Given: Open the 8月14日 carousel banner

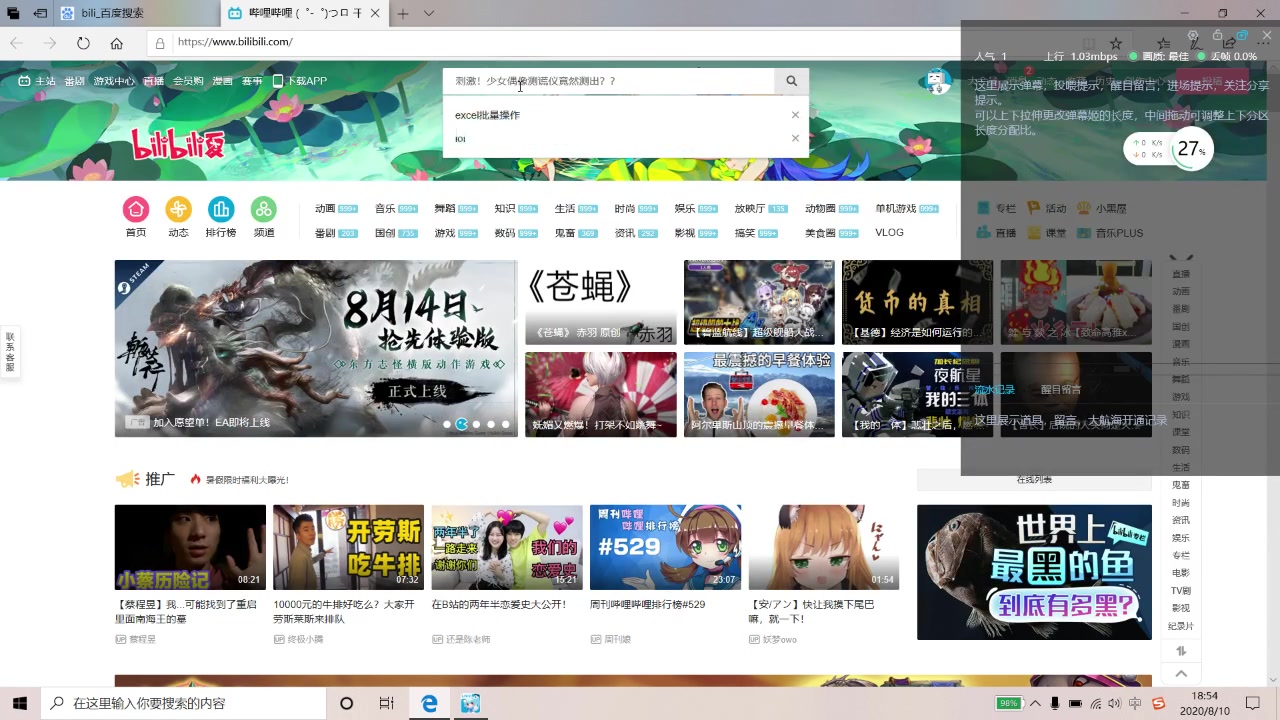Looking at the screenshot, I should point(316,348).
